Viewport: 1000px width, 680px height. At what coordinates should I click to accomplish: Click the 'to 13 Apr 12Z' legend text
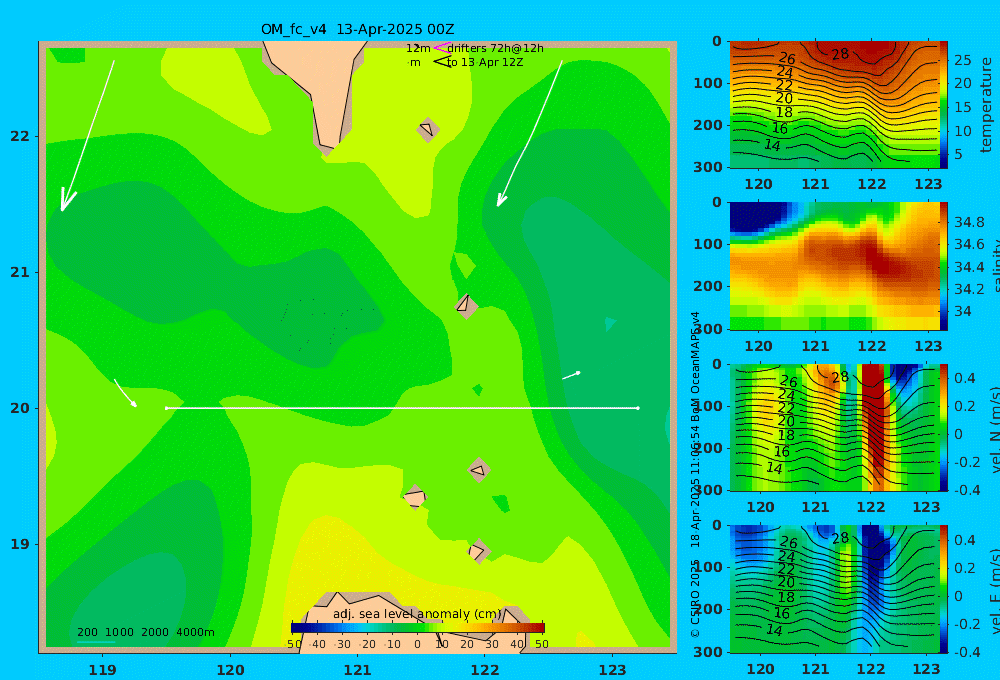pos(485,63)
